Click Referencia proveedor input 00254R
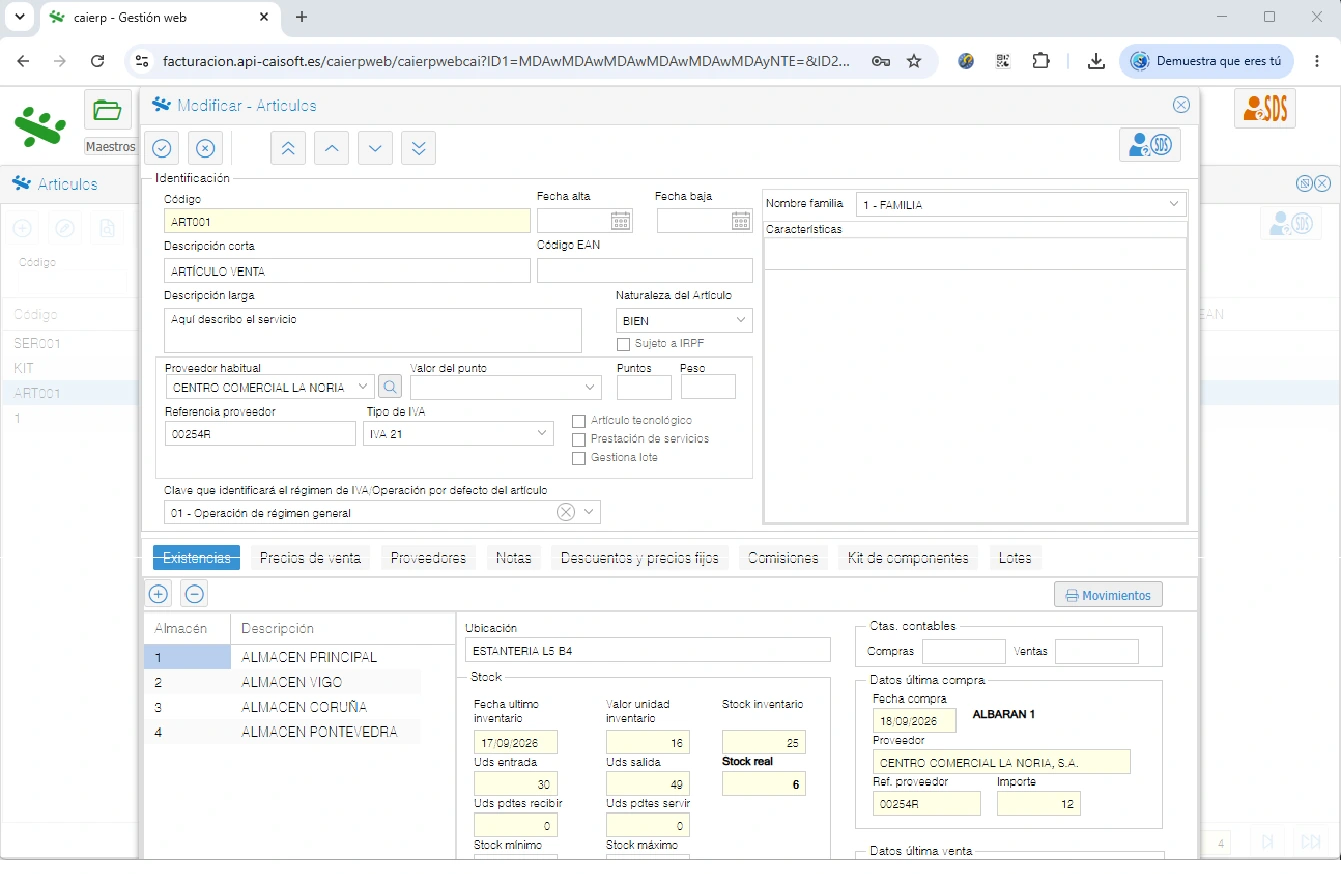 point(260,433)
